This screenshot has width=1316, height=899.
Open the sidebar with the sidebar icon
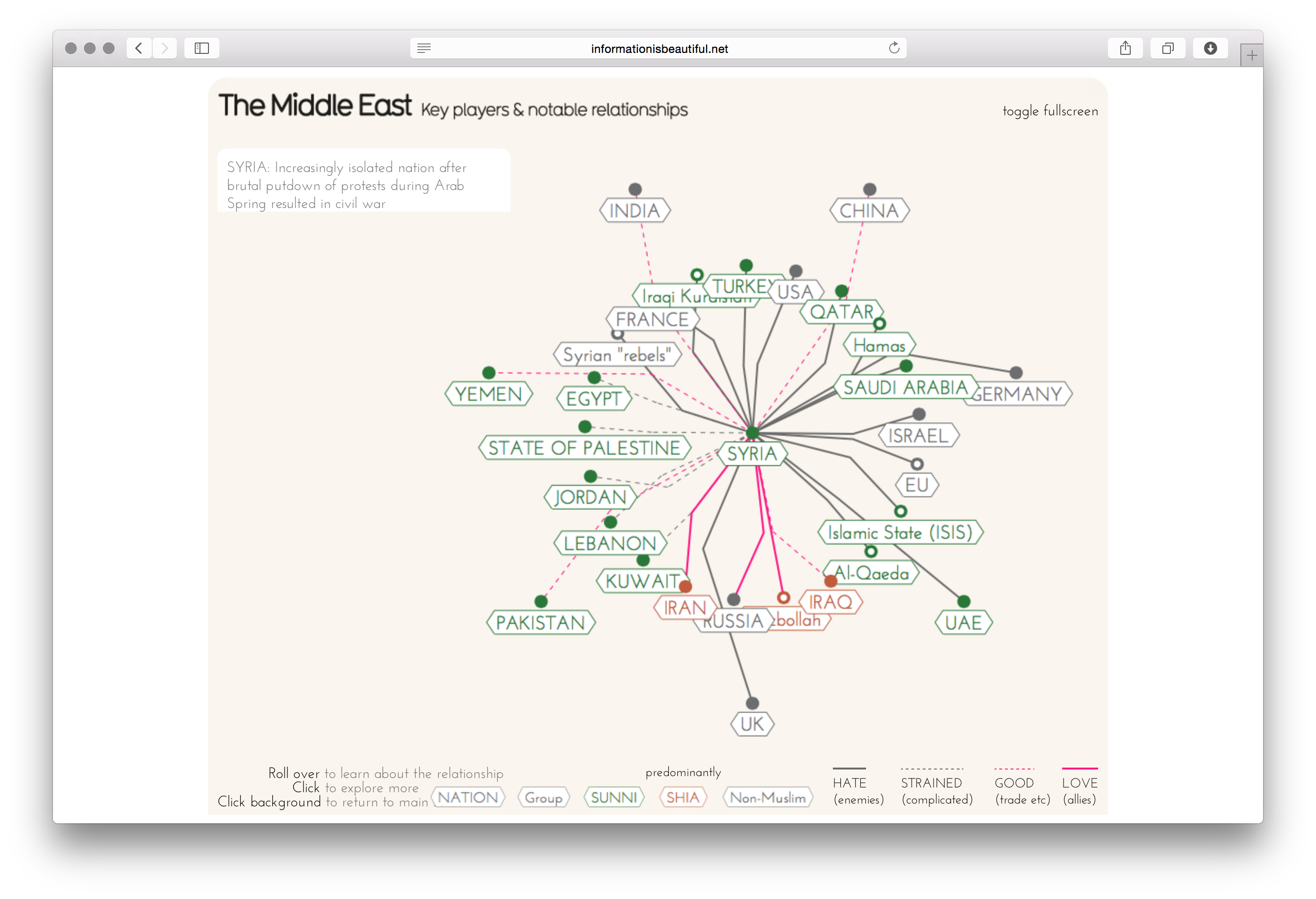pyautogui.click(x=201, y=48)
